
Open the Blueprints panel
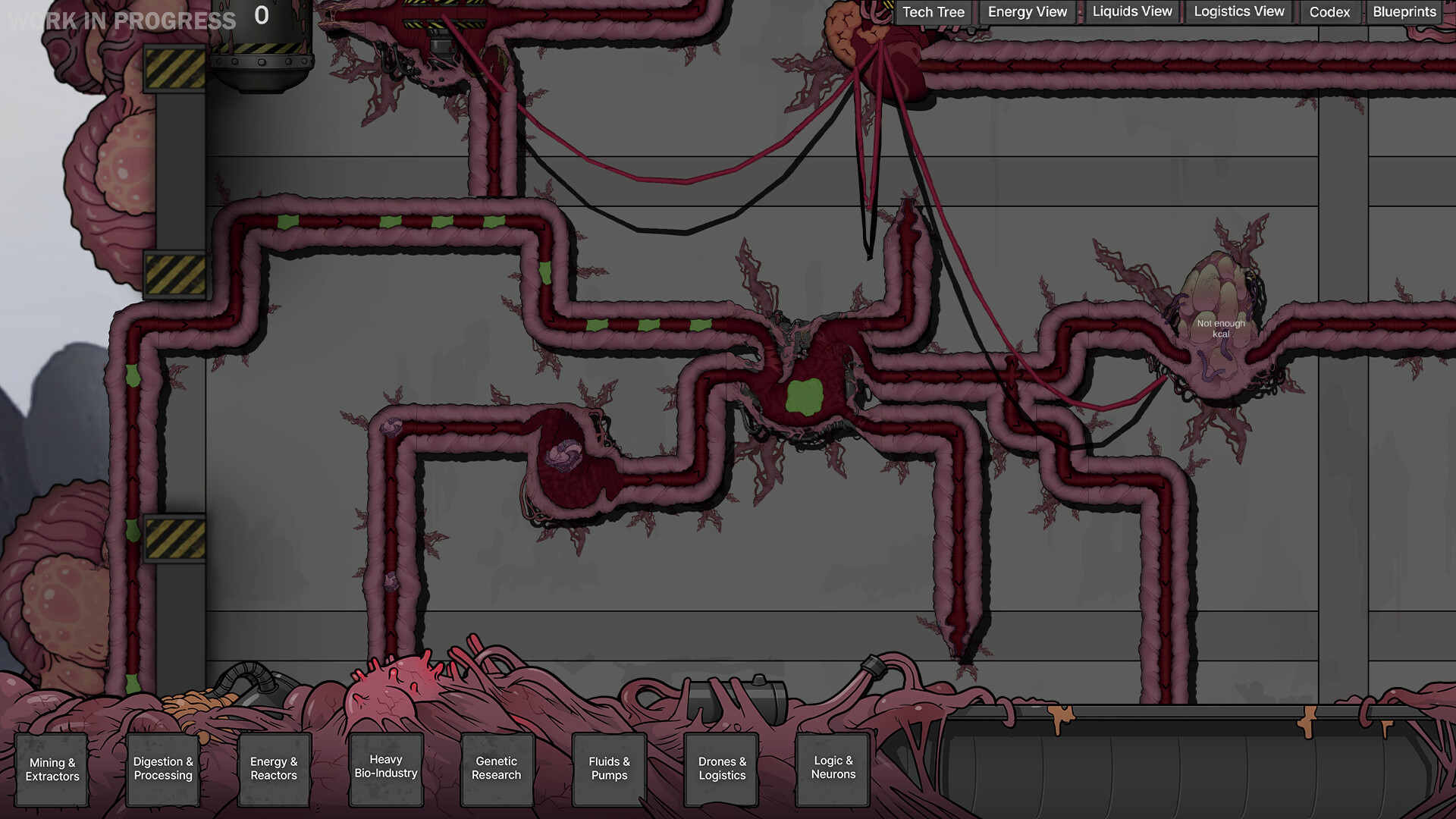[x=1404, y=11]
